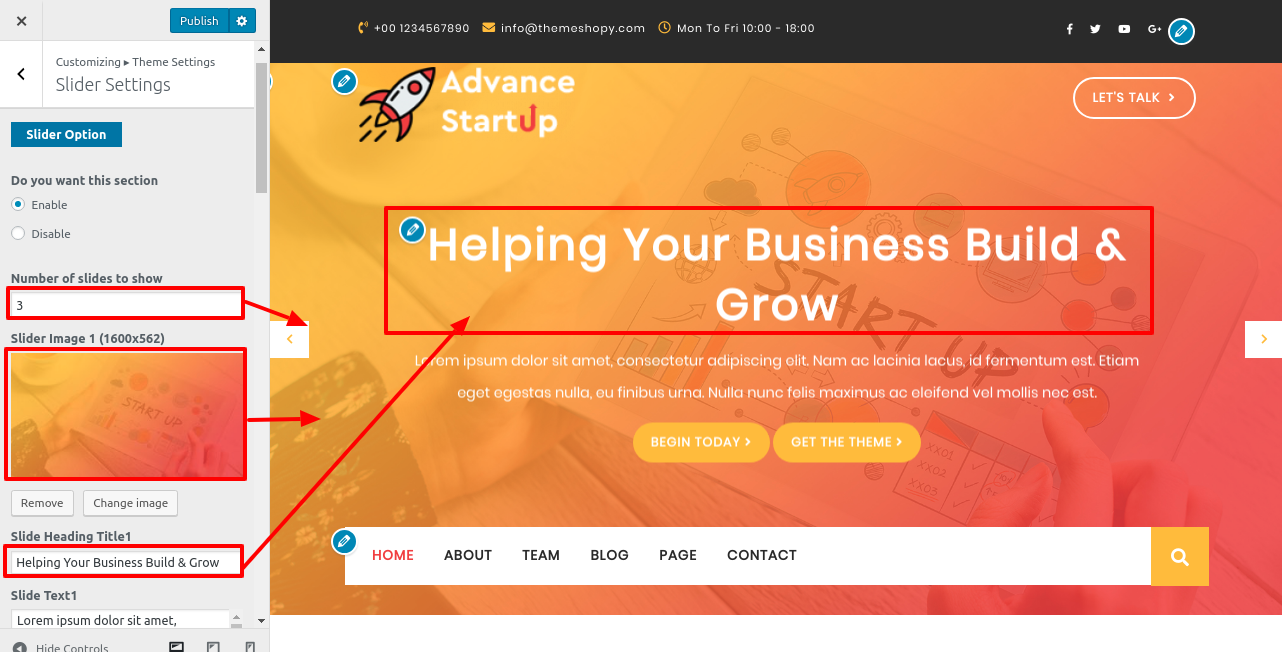Screen dimensions: 1282x652
Task: Open the ABOUT menu item
Action: pos(468,555)
